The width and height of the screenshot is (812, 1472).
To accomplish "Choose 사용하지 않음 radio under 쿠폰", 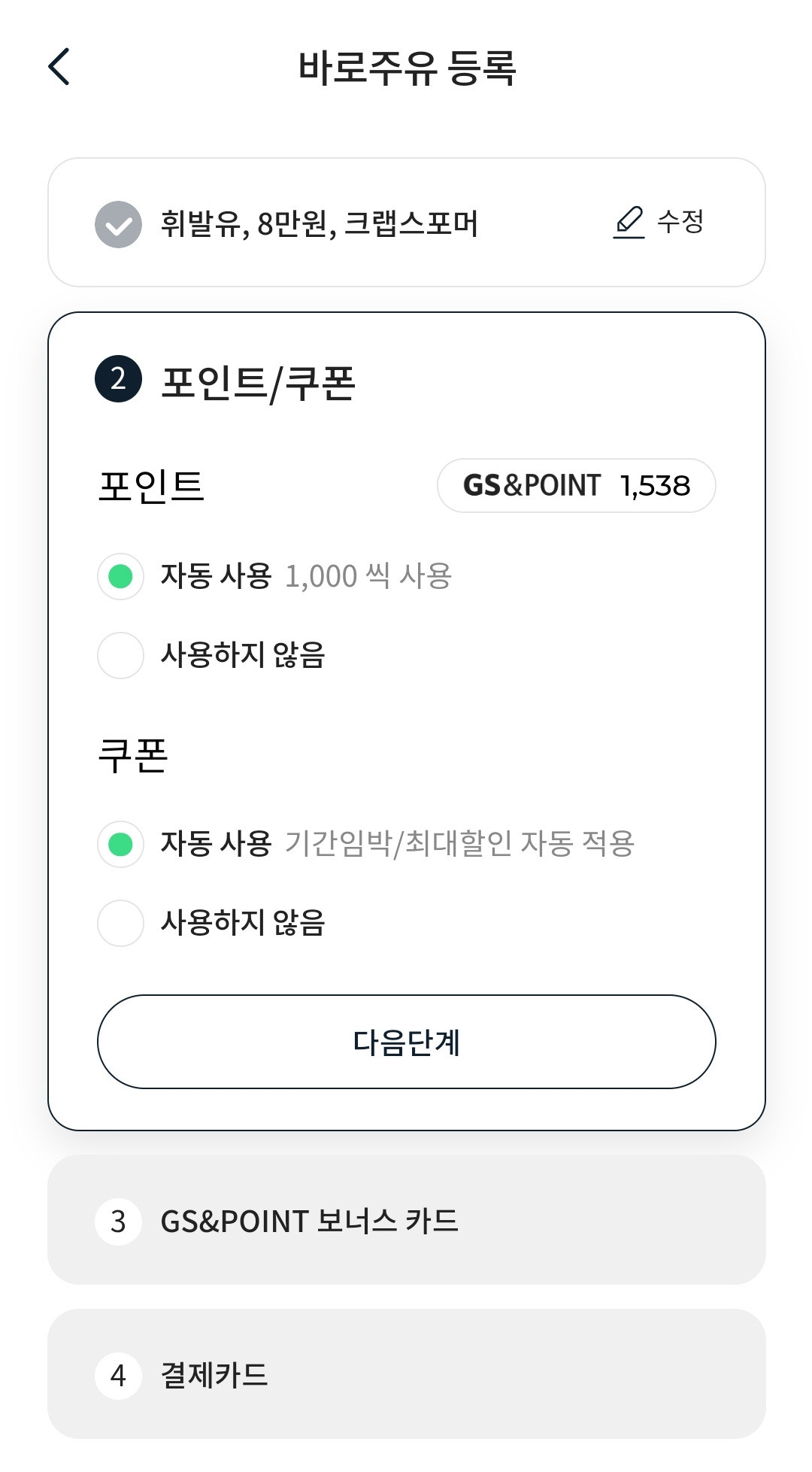I will pos(120,923).
